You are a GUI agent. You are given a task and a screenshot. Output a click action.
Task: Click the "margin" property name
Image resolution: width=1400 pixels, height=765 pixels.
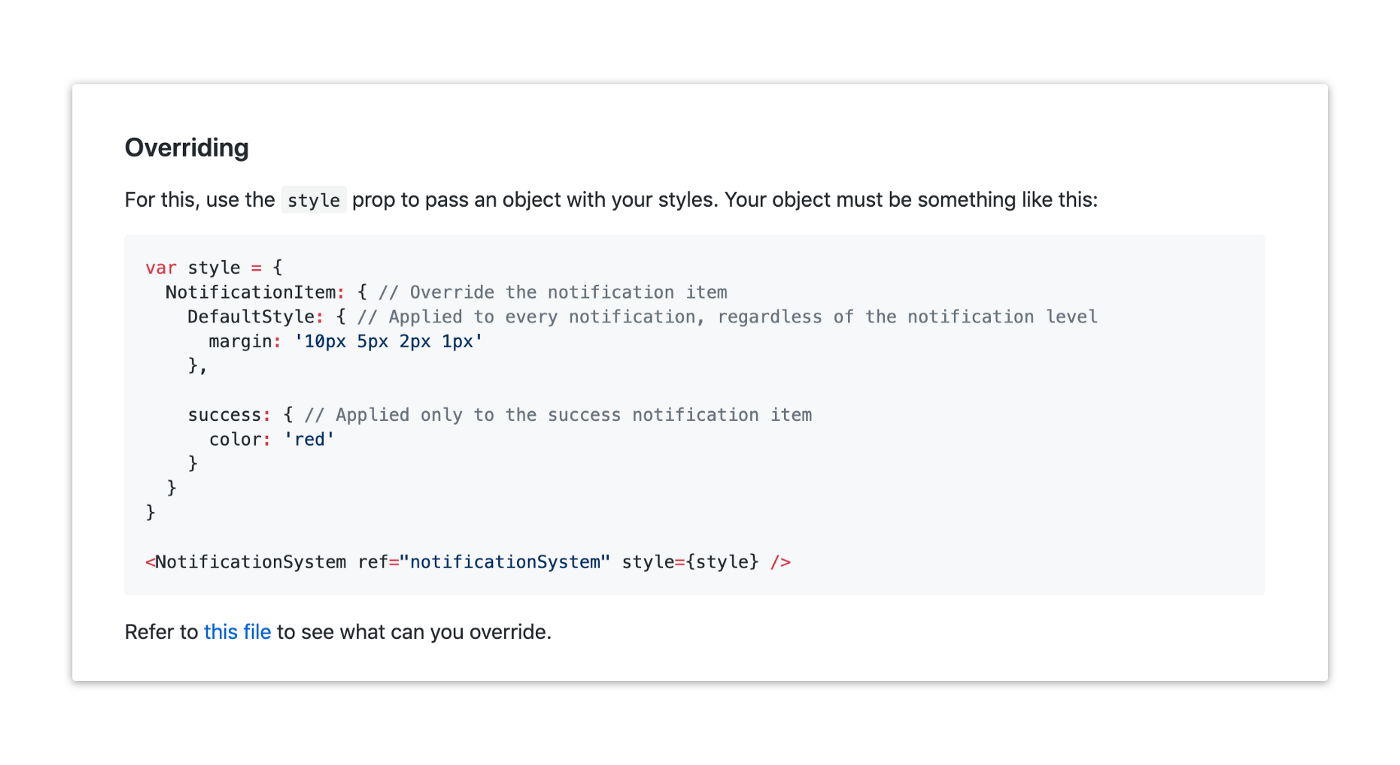point(240,341)
